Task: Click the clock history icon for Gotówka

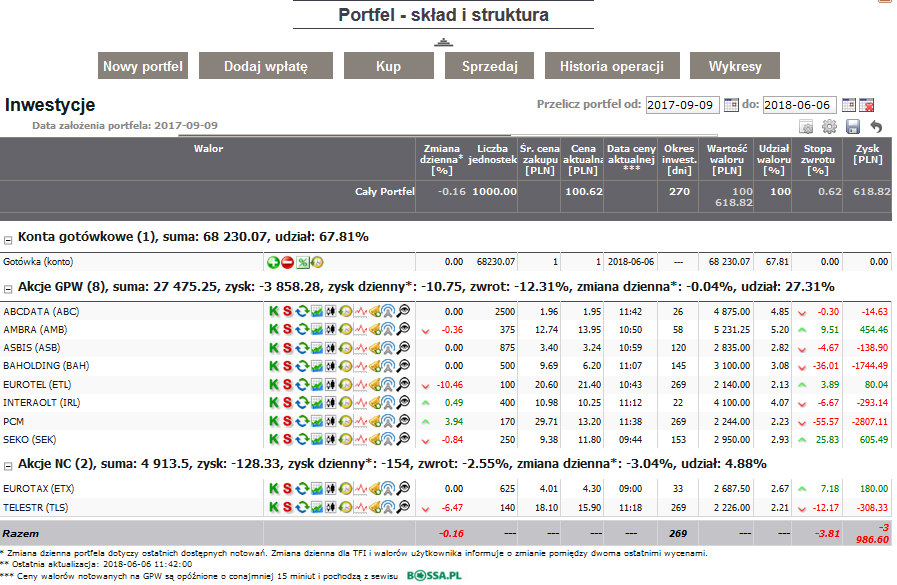Action: [317, 262]
